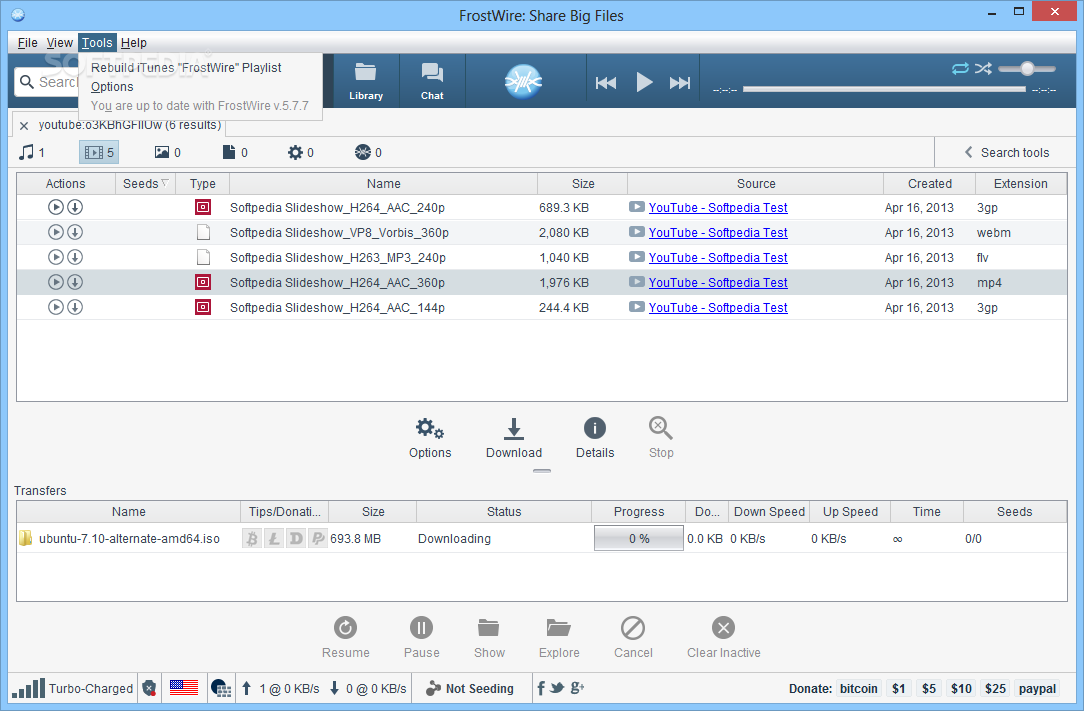The height and width of the screenshot is (711, 1084).
Task: Open the Tools menu
Action: 97,43
